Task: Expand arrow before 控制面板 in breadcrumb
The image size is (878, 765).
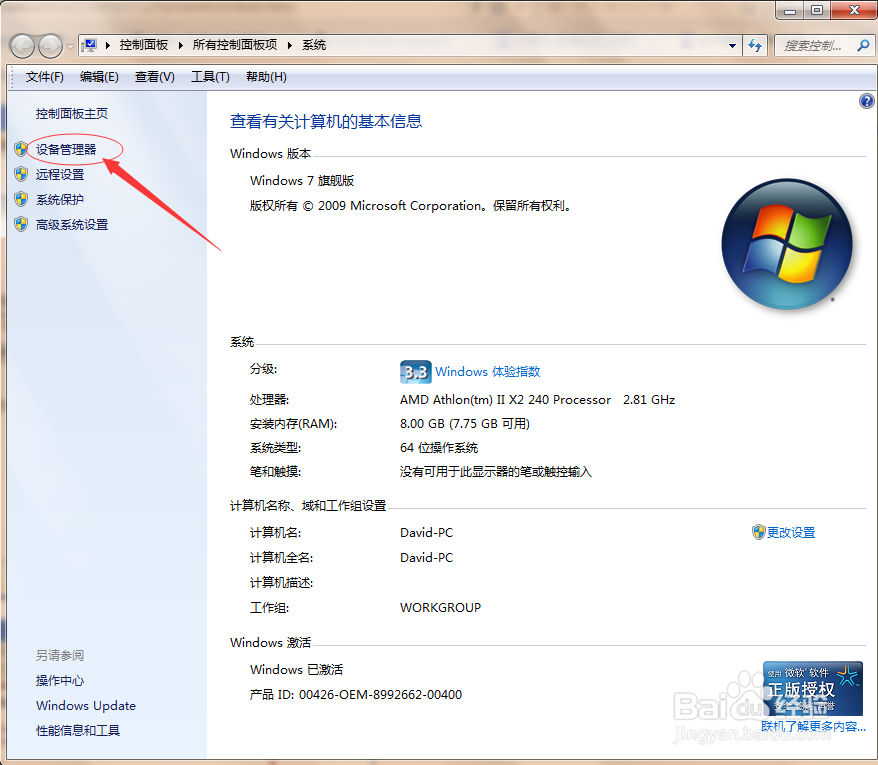Action: tap(108, 45)
